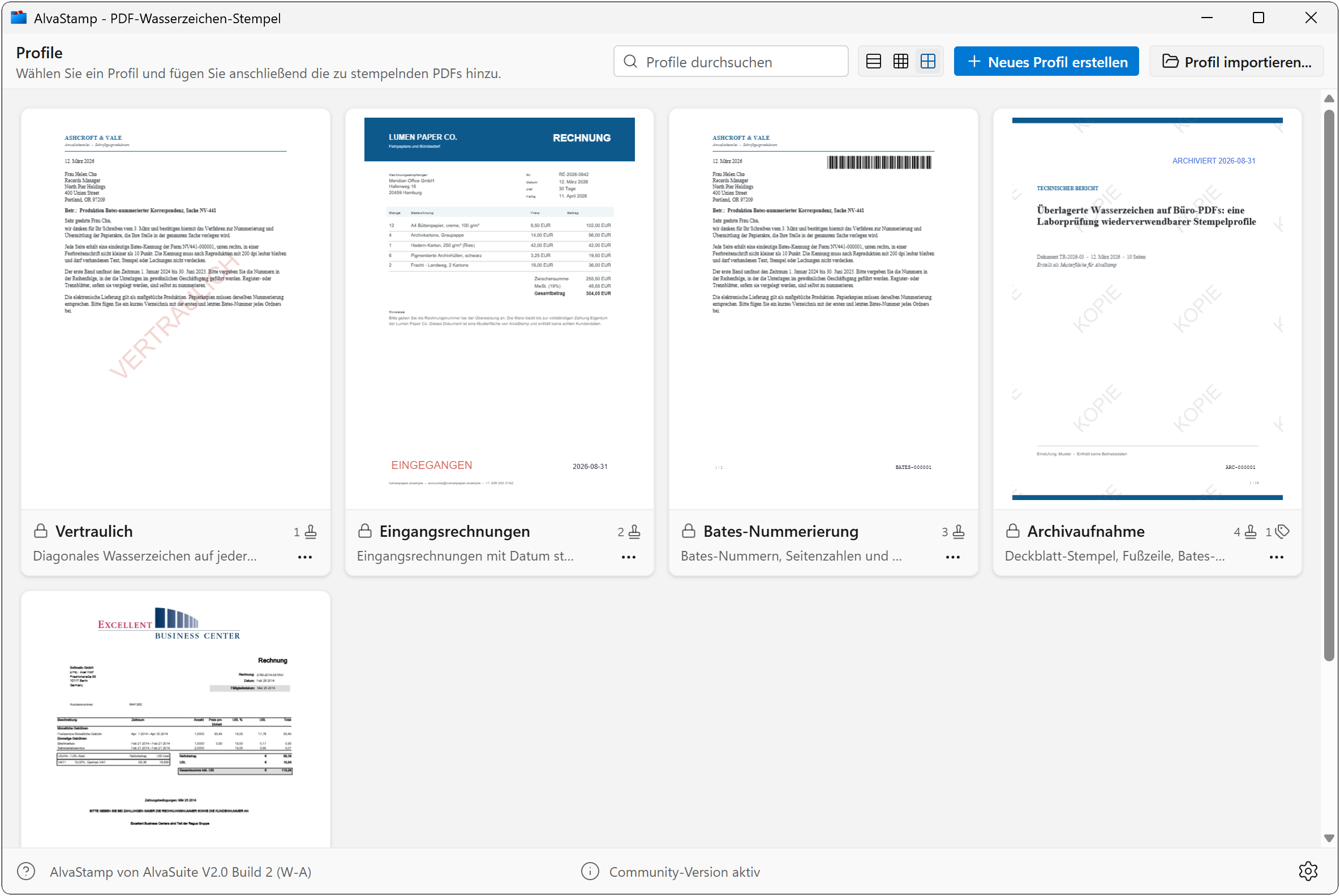
Task: Open the Bates-Nummerierung letter thumbnail
Action: 823,309
